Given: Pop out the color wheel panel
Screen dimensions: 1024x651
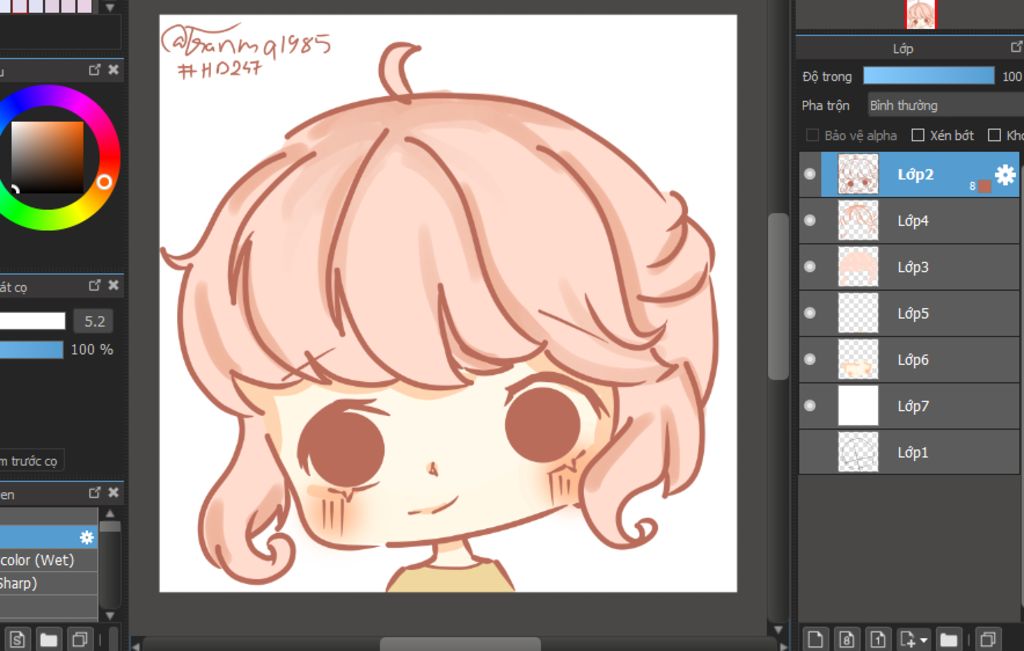Looking at the screenshot, I should click(95, 69).
